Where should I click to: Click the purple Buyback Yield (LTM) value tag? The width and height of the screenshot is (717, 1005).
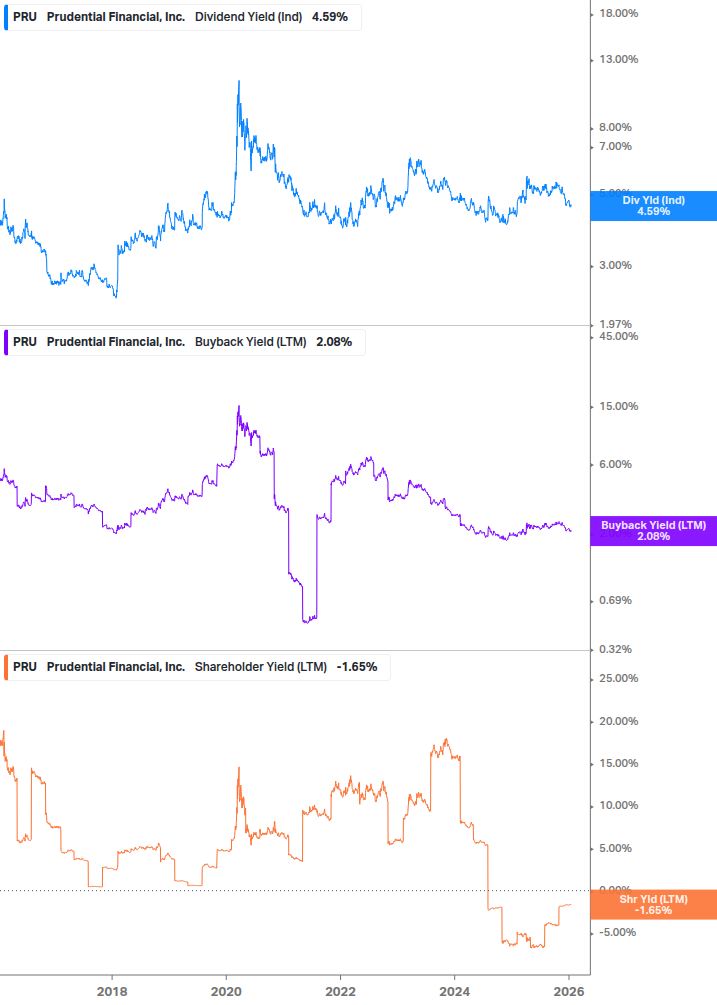[x=653, y=531]
